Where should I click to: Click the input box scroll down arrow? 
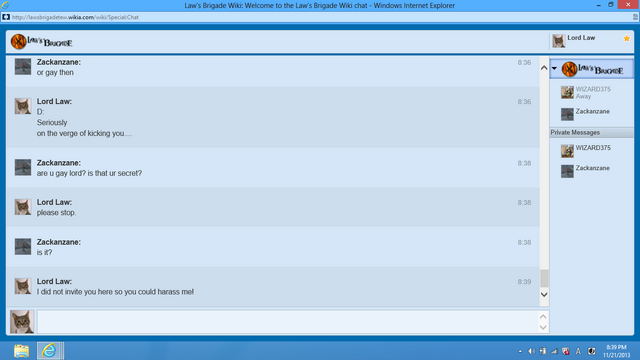[x=543, y=327]
